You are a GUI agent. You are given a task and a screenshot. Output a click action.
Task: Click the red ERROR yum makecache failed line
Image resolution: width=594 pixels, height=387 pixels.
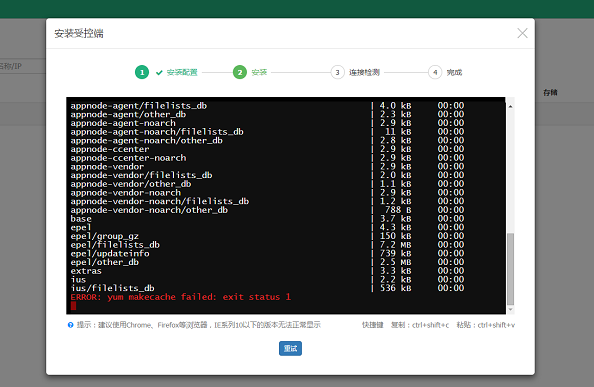point(181,297)
